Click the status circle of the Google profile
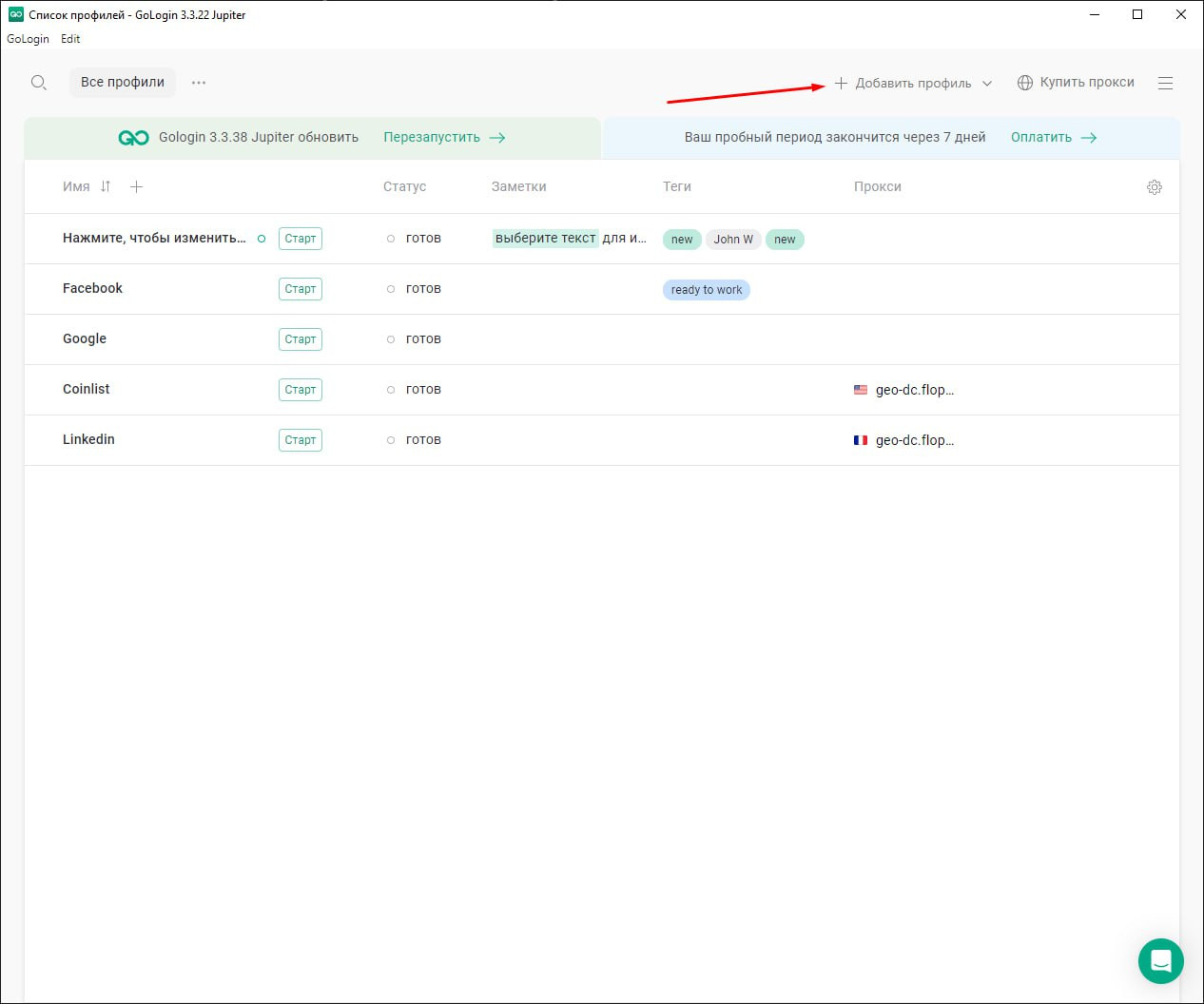1204x1004 pixels. click(391, 339)
